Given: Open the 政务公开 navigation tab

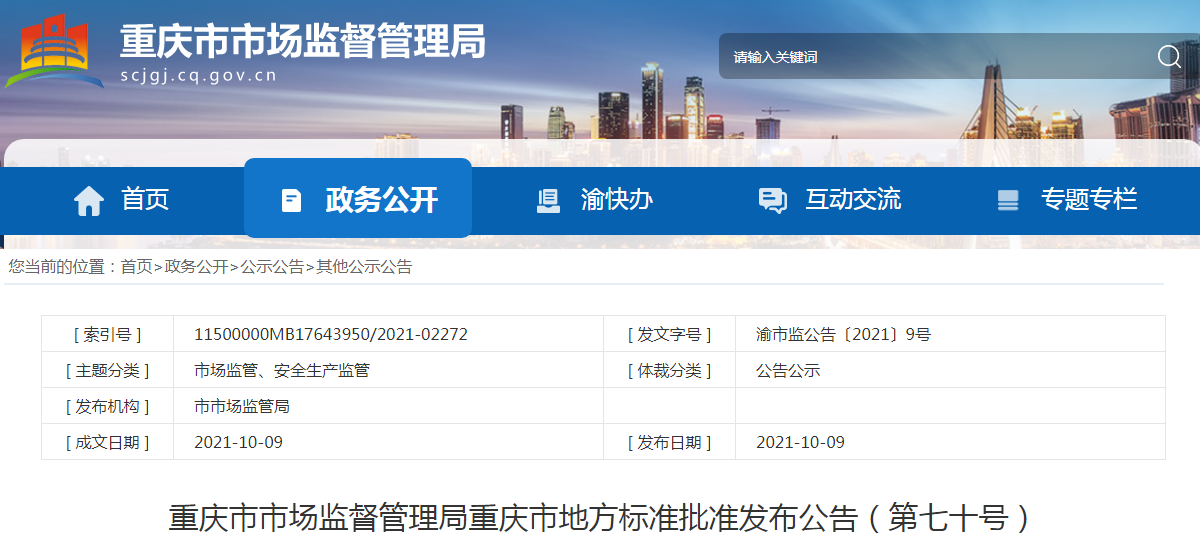Looking at the screenshot, I should tap(358, 198).
